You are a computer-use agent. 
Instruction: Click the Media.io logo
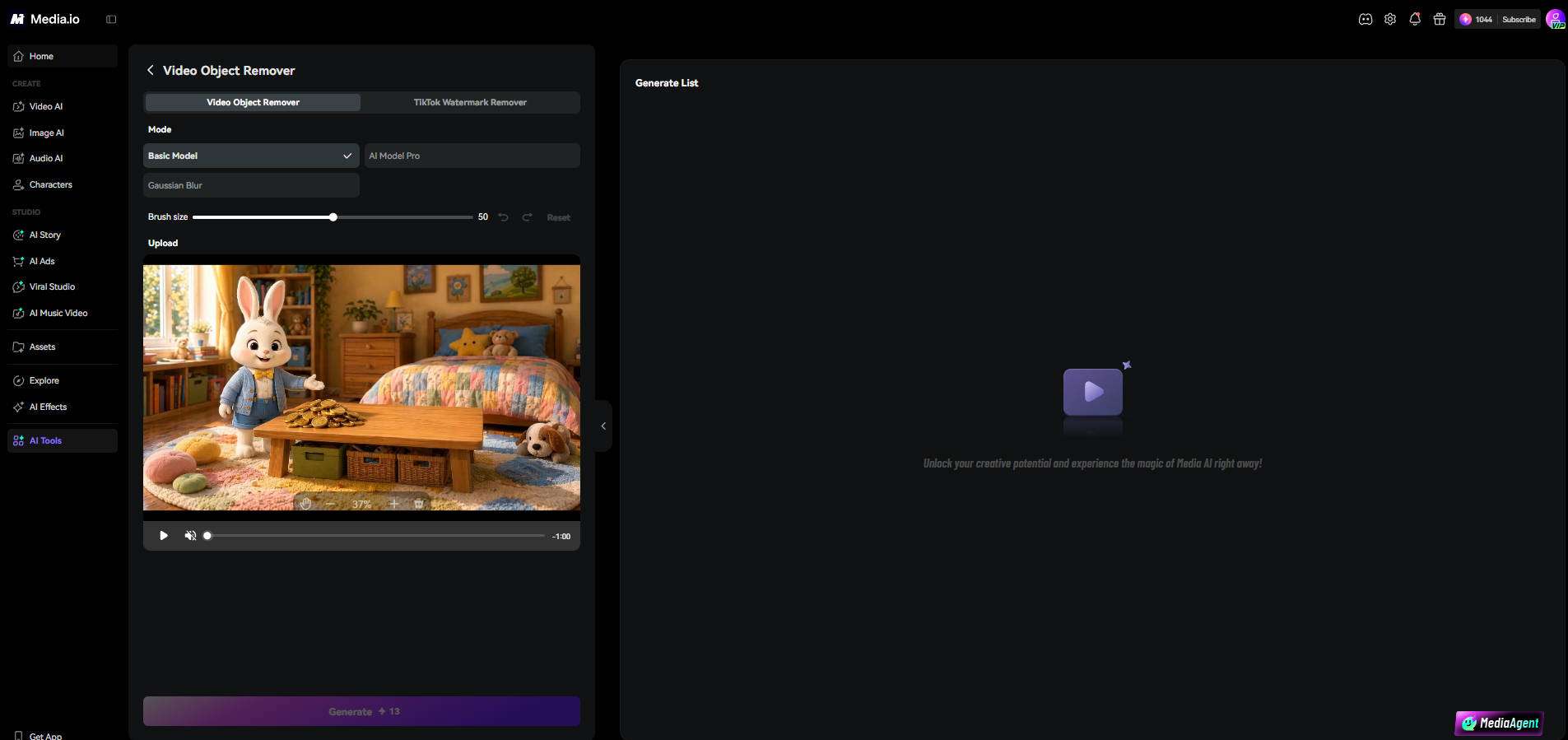(x=45, y=19)
